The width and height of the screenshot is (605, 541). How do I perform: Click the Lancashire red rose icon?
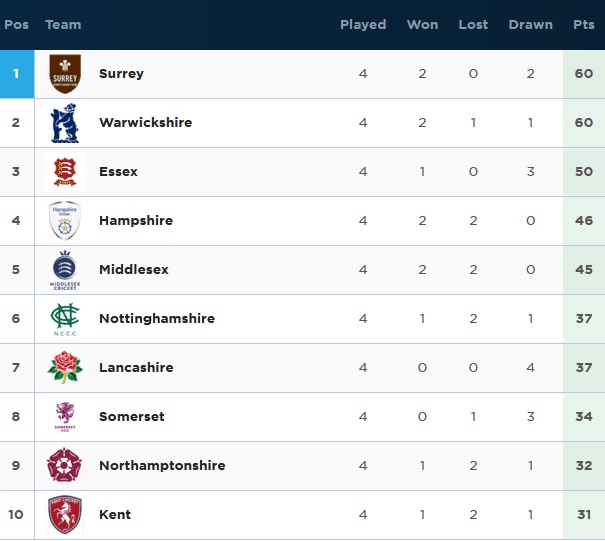click(65, 367)
